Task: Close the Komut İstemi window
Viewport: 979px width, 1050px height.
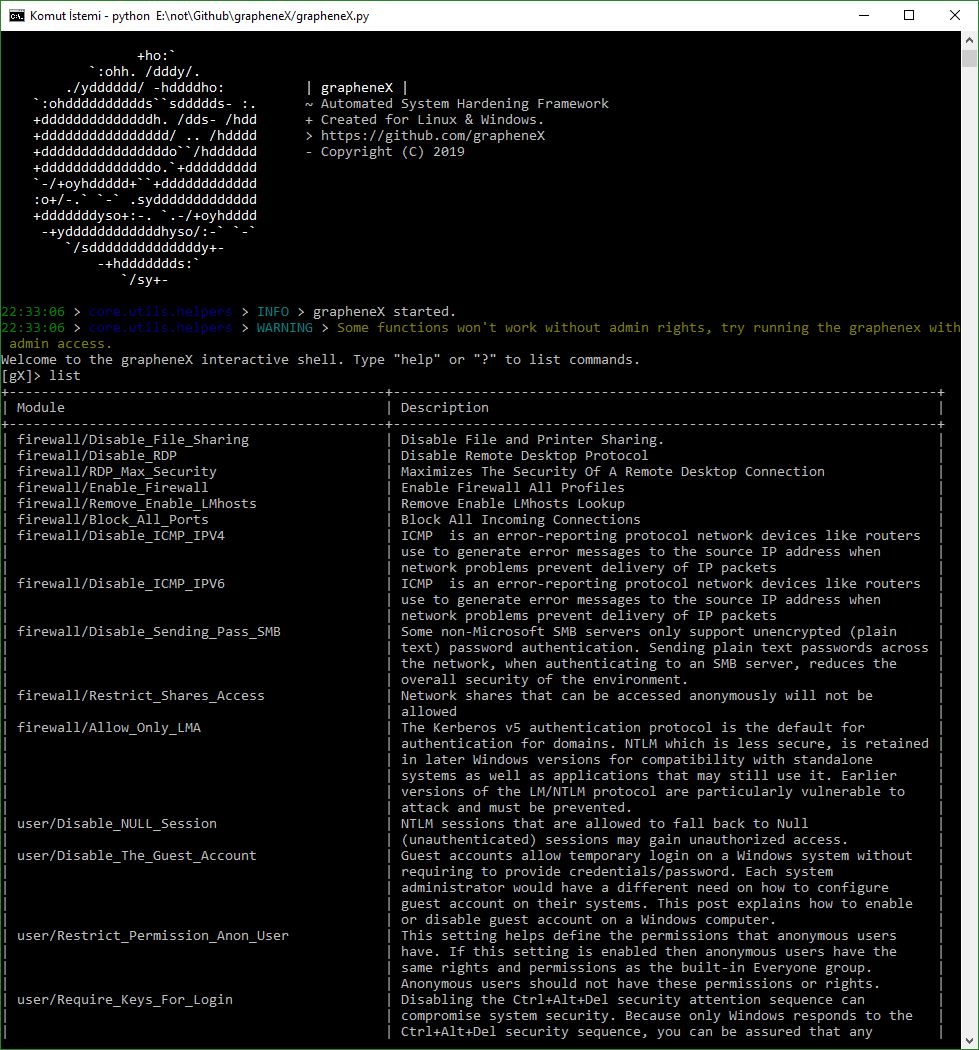Action: [955, 15]
